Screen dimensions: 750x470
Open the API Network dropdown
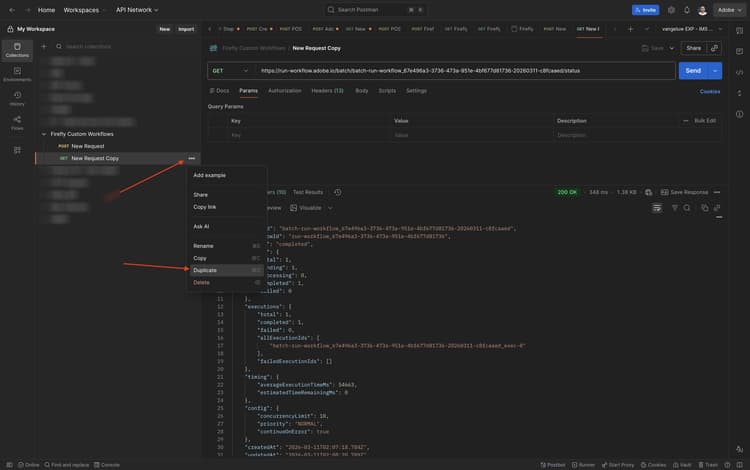coord(137,10)
